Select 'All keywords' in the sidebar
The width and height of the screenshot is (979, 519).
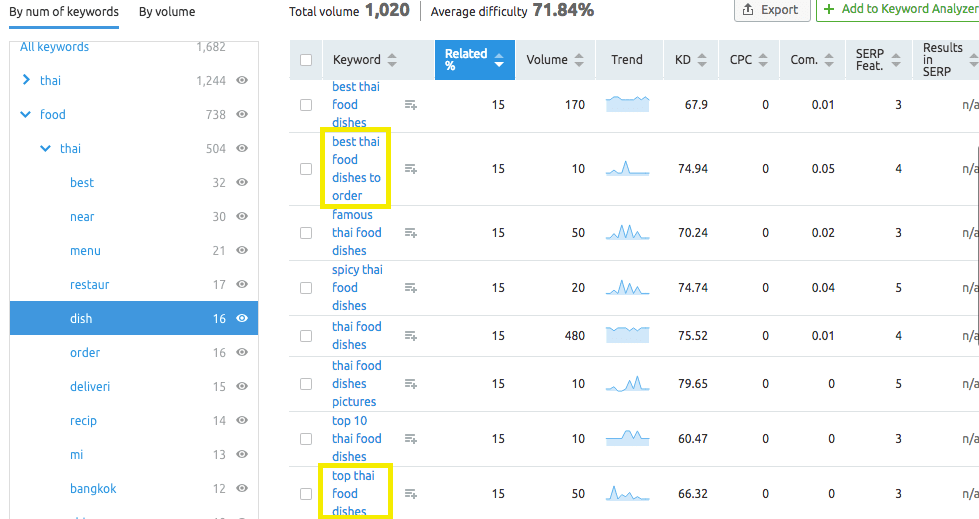click(x=54, y=47)
